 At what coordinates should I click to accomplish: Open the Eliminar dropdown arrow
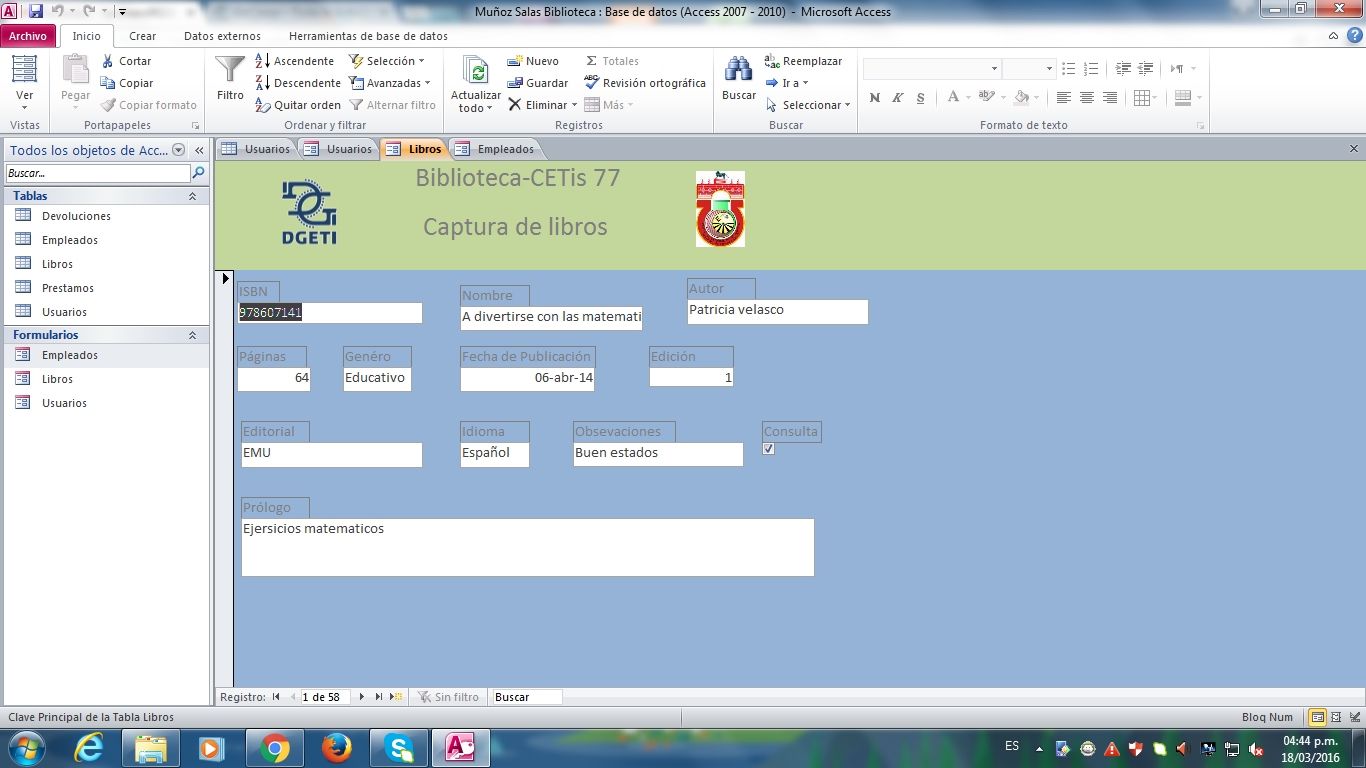[574, 105]
